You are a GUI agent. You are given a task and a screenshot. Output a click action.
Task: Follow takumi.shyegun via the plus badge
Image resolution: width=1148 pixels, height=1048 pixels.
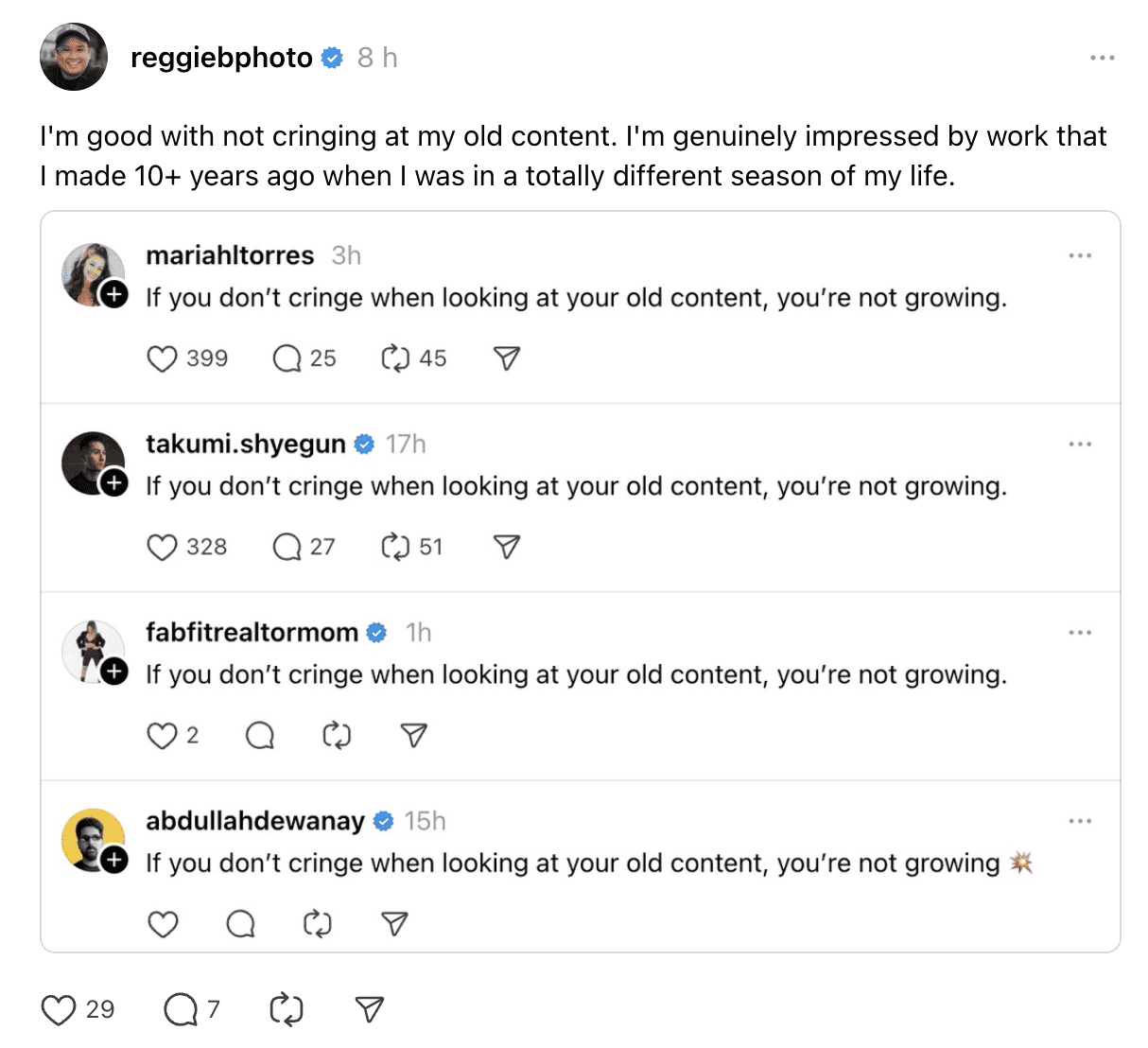[114, 483]
